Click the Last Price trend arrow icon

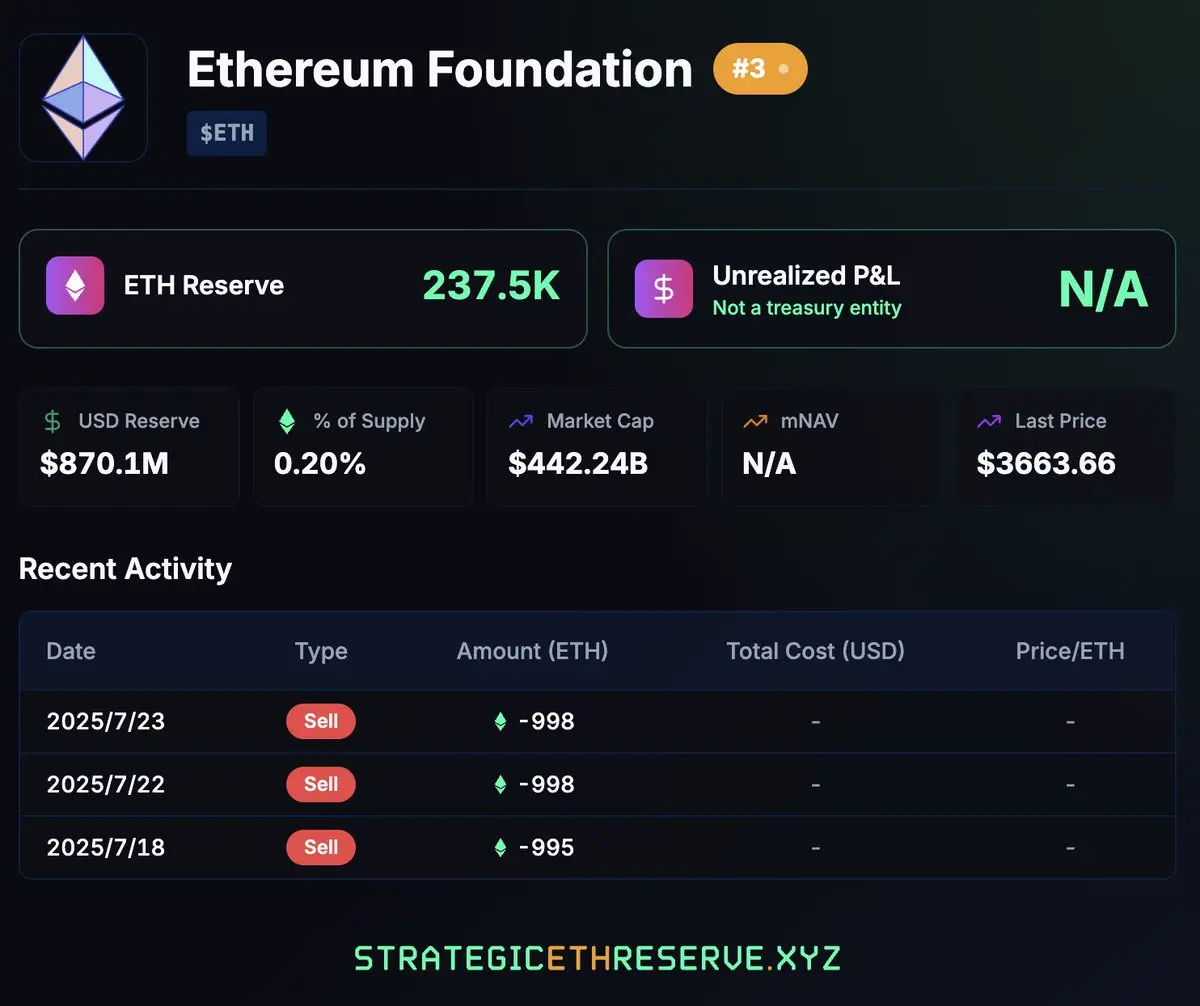click(989, 422)
